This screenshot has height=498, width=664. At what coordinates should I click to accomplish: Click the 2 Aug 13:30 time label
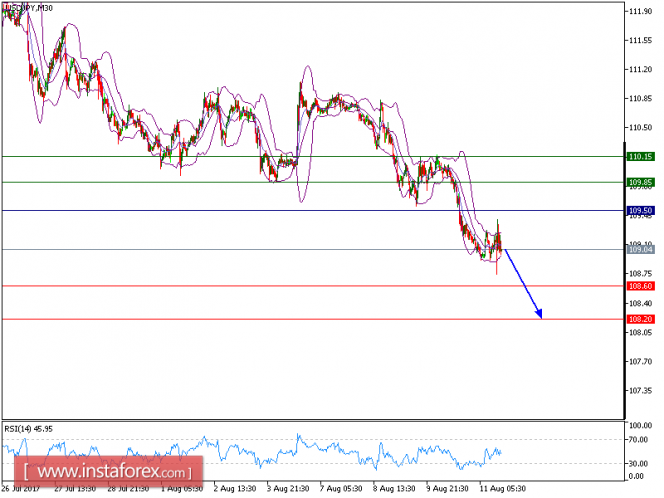[235, 489]
